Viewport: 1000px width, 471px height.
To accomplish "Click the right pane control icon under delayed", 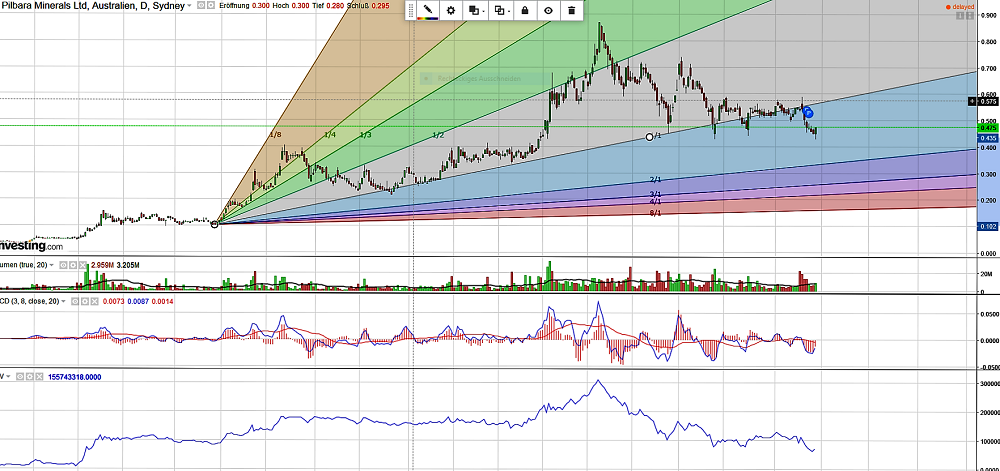I will click(x=968, y=17).
